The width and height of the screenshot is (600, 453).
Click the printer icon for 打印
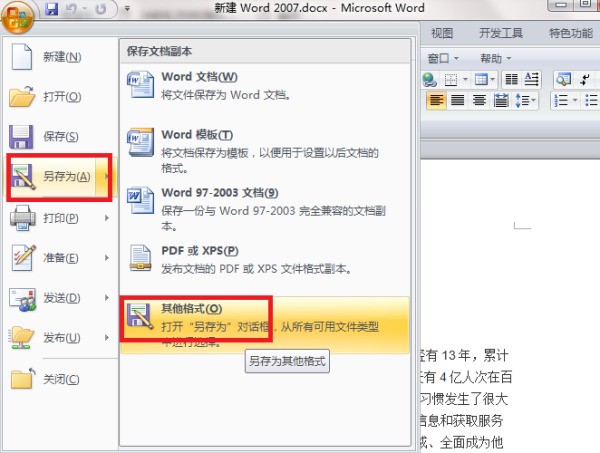point(22,218)
